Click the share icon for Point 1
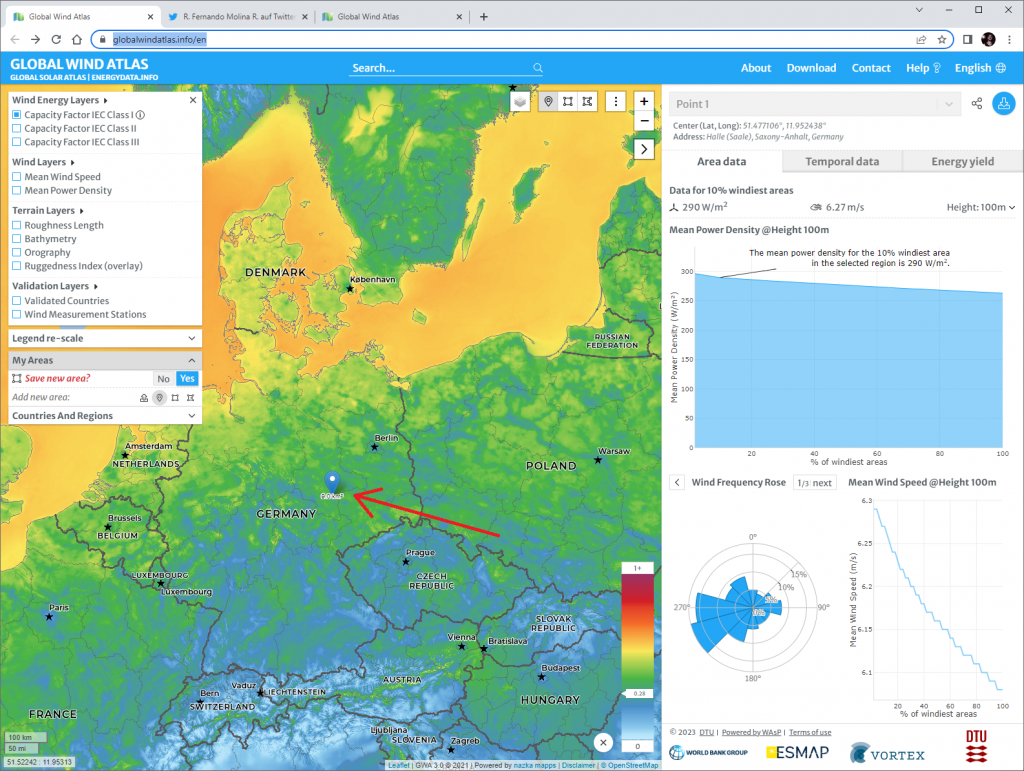Screen dimensions: 1024x771 point(976,103)
